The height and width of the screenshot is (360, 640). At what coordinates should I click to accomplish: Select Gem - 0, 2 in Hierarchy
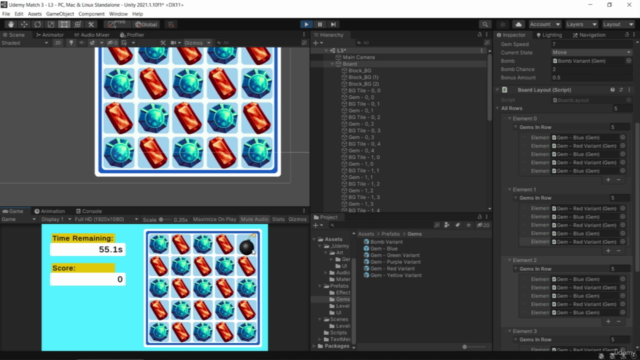pos(360,124)
